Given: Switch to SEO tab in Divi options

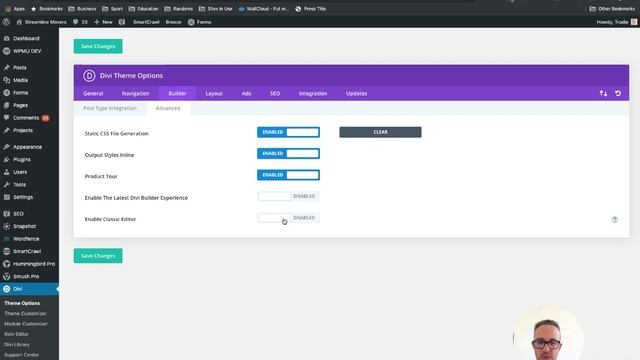Looking at the screenshot, I should [275, 93].
